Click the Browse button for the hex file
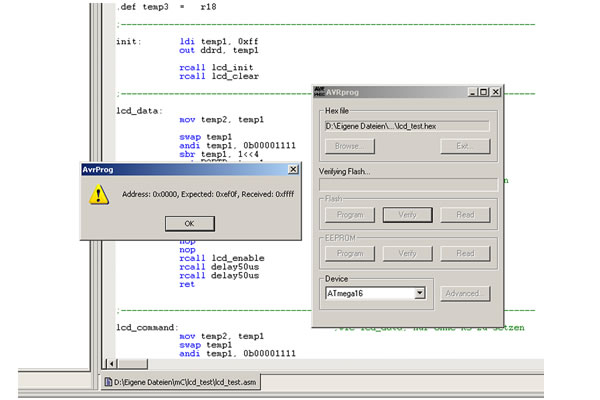Viewport: 600px width, 400px height. click(350, 146)
